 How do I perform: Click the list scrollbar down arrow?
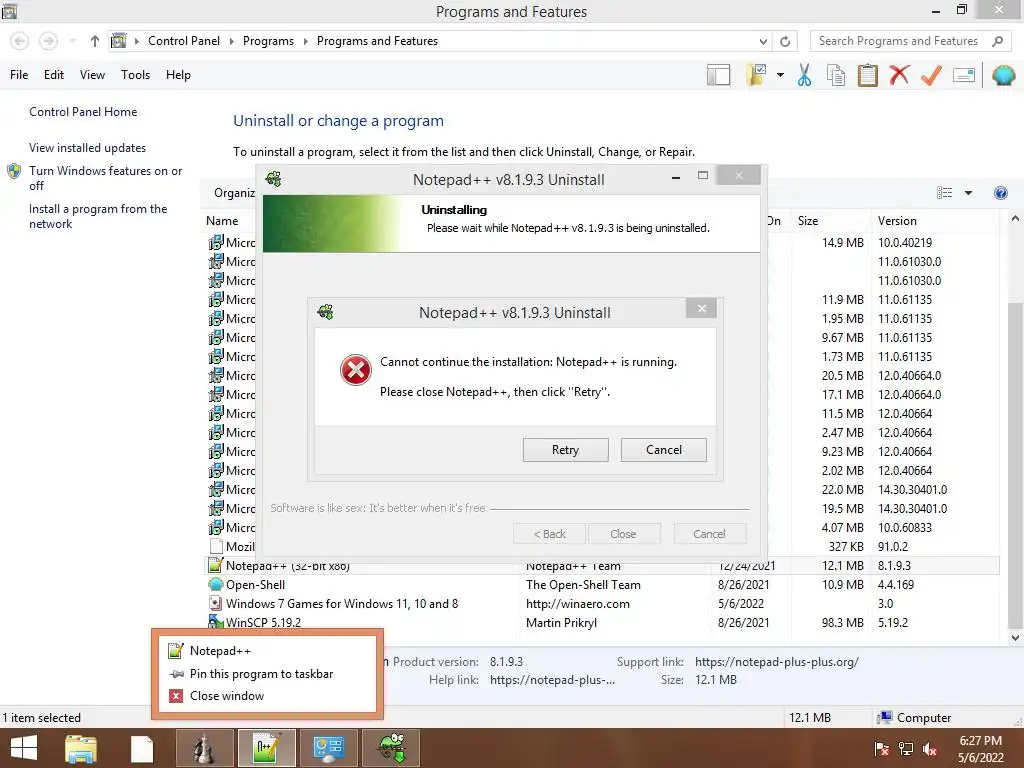pyautogui.click(x=1015, y=637)
